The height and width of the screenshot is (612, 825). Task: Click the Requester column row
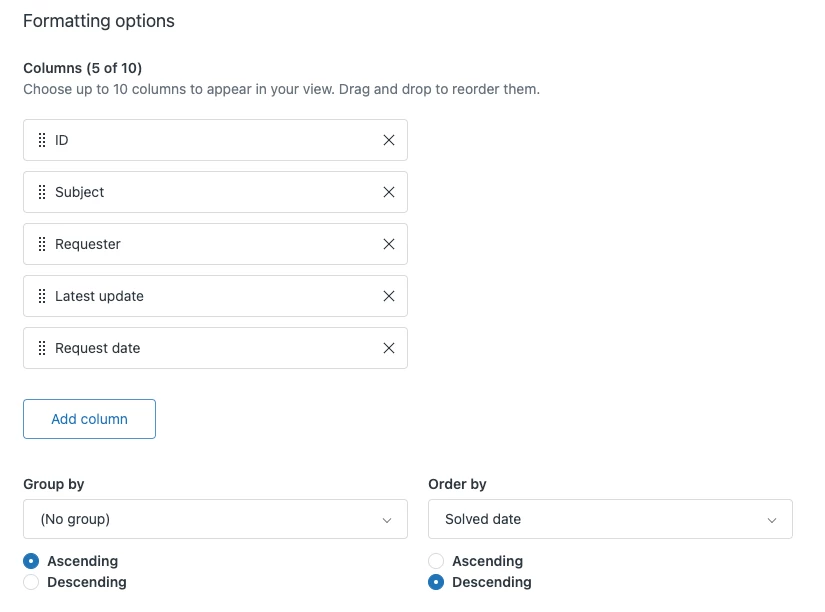pyautogui.click(x=215, y=244)
